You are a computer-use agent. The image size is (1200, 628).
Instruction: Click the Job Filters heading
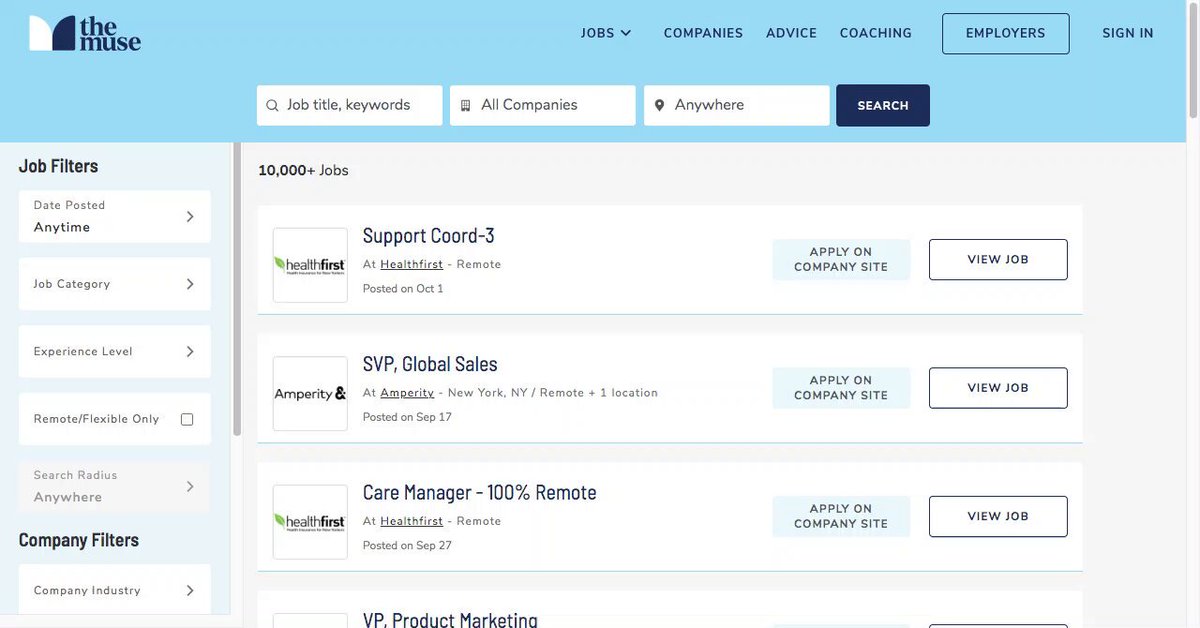(x=59, y=166)
